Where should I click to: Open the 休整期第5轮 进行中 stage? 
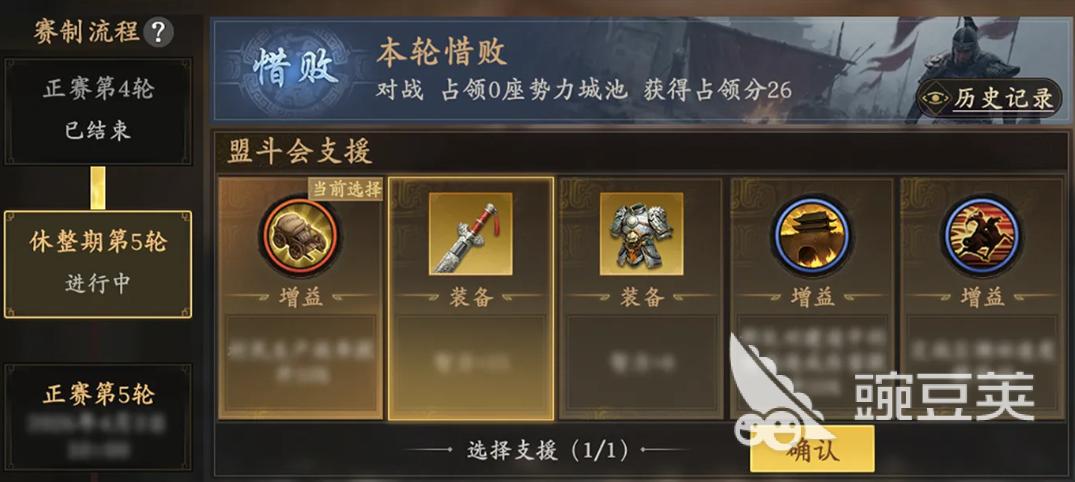pyautogui.click(x=99, y=264)
